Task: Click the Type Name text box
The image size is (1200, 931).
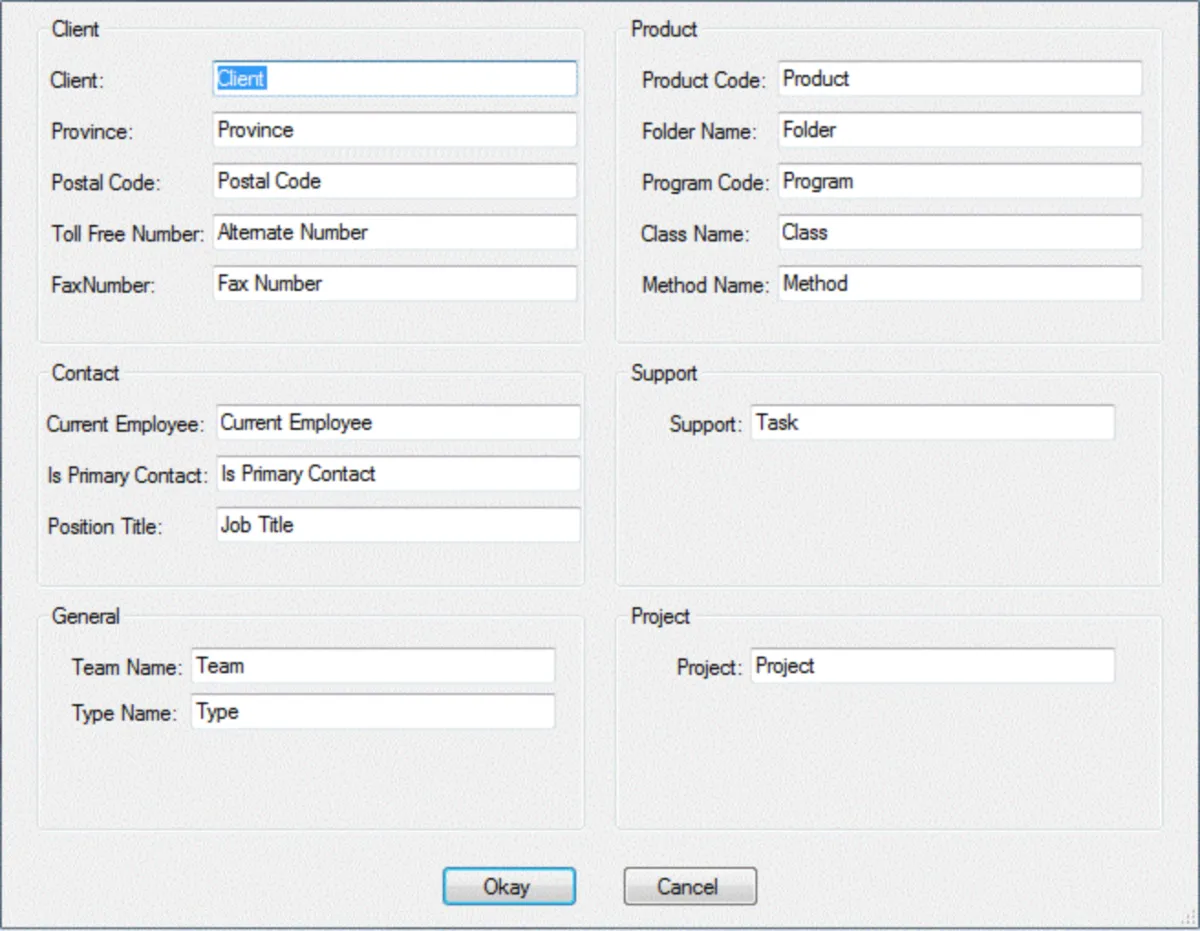Action: point(372,712)
